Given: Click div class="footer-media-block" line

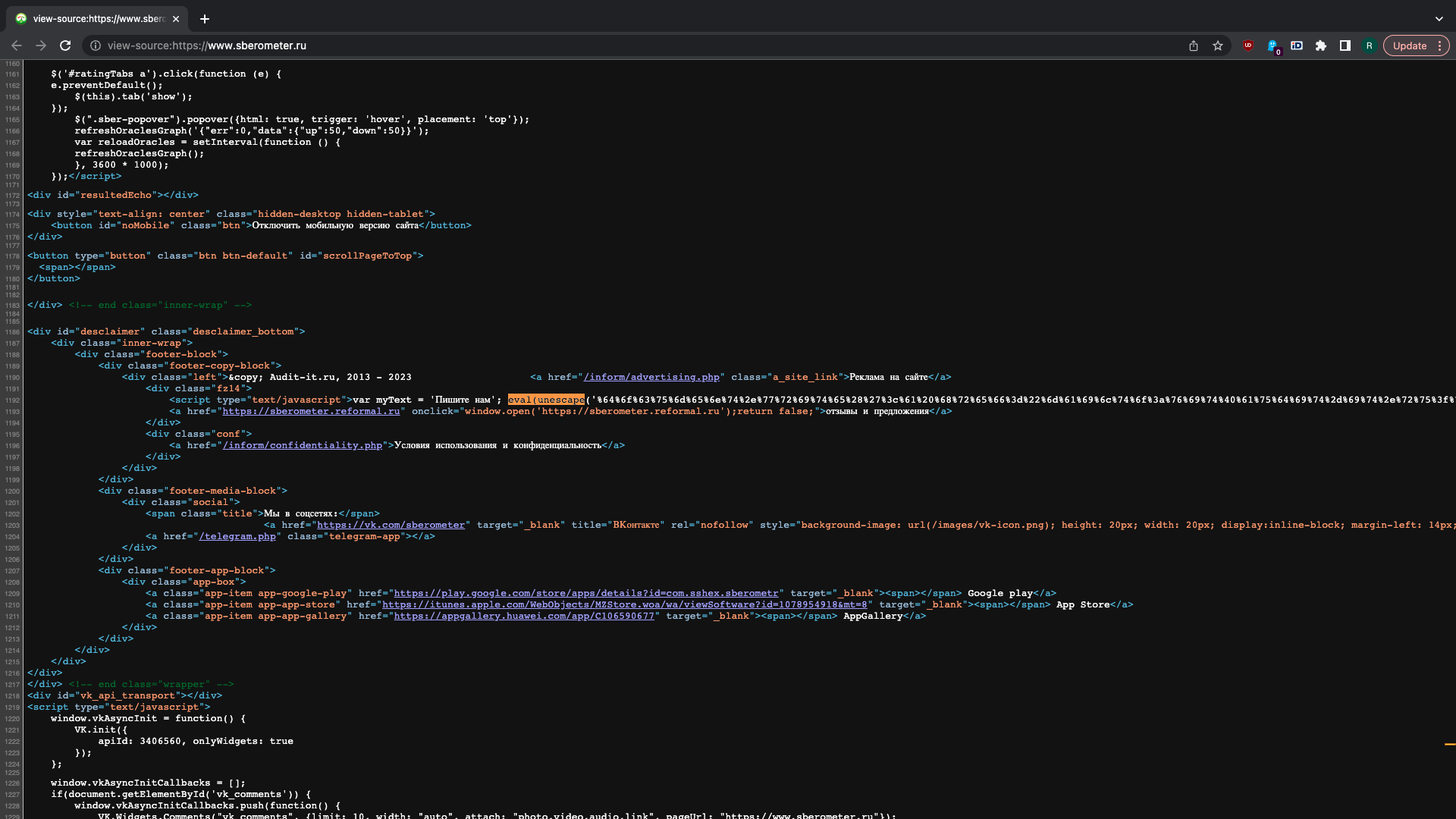Looking at the screenshot, I should click(x=193, y=491).
